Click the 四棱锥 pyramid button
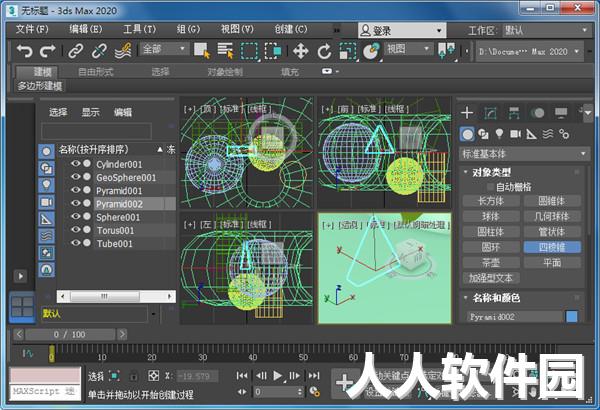600x410 pixels. click(552, 247)
